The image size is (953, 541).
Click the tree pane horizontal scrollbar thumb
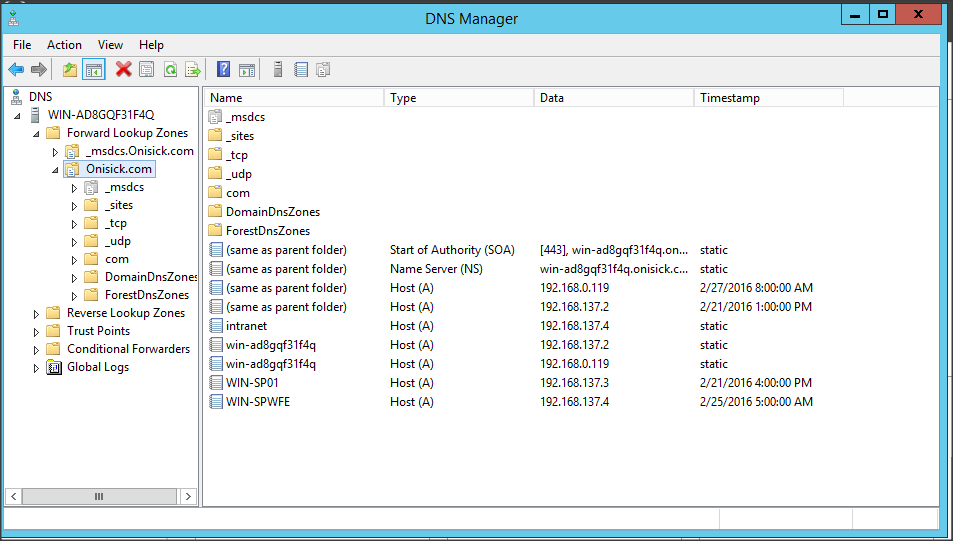pos(100,497)
